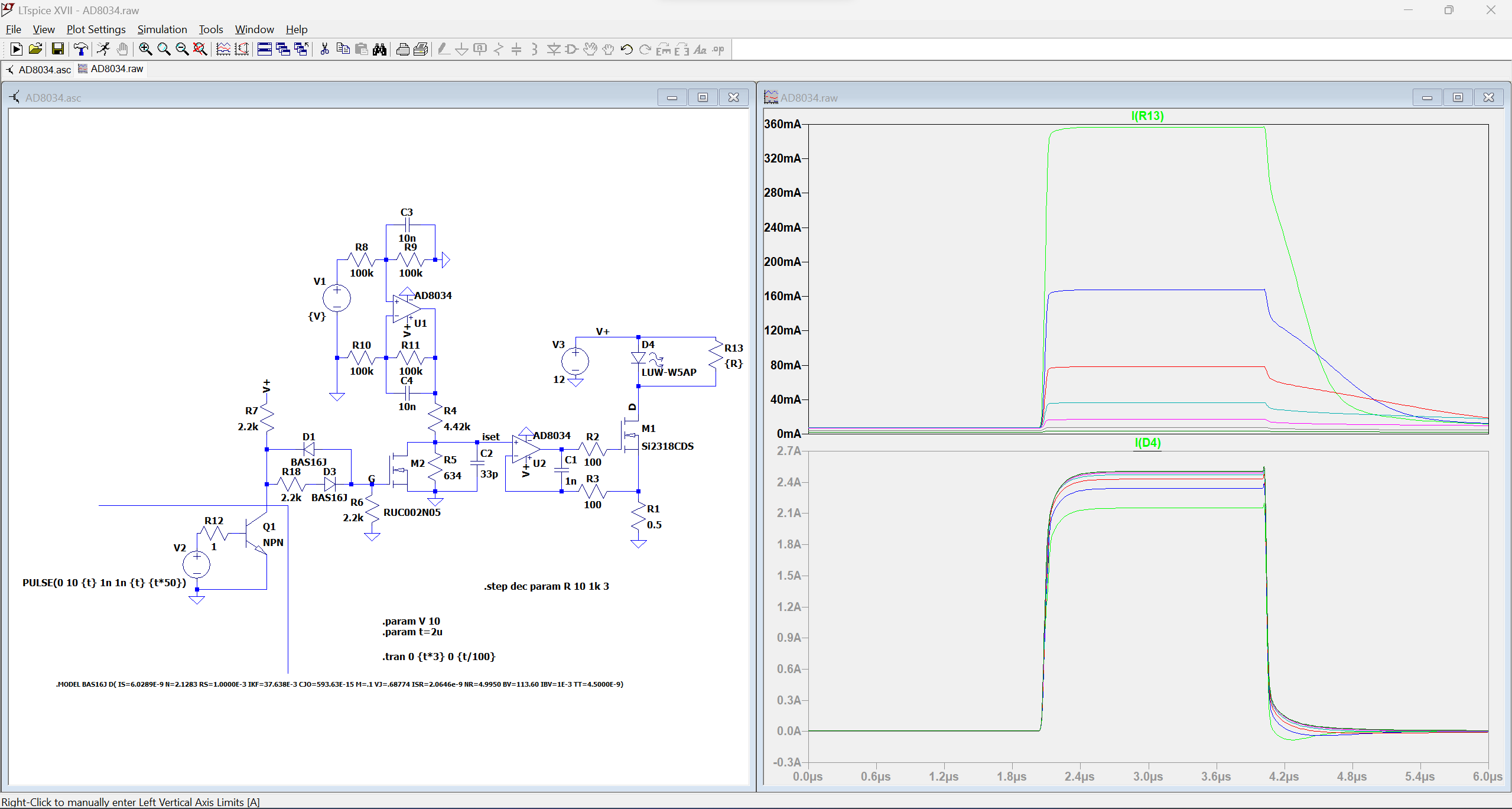This screenshot has height=809, width=1512.
Task: Minimize the AD8034.raw plot sub-window
Action: click(1428, 98)
